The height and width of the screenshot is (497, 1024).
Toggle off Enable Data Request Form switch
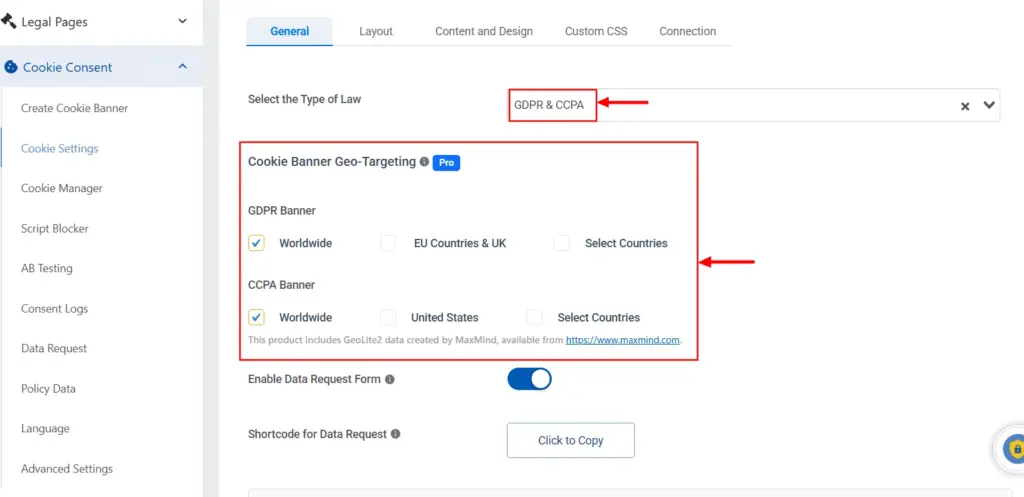[x=530, y=379]
